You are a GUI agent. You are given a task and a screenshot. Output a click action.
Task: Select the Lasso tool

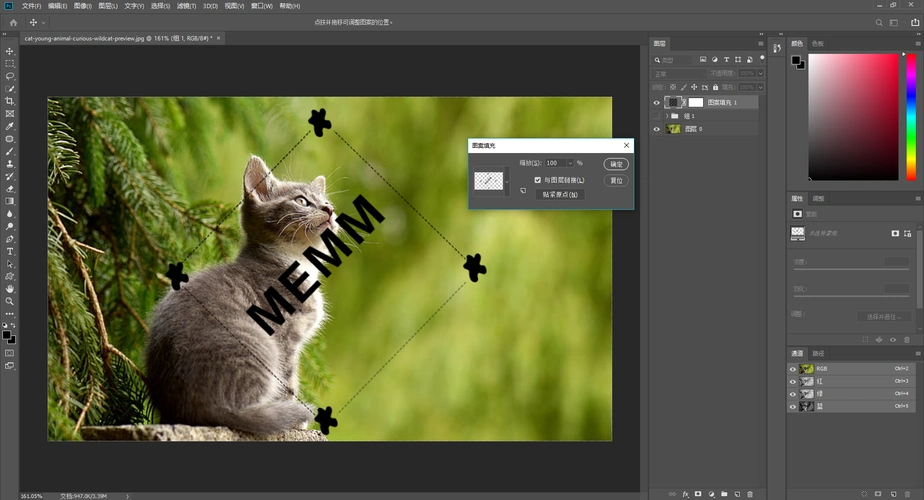[x=10, y=76]
